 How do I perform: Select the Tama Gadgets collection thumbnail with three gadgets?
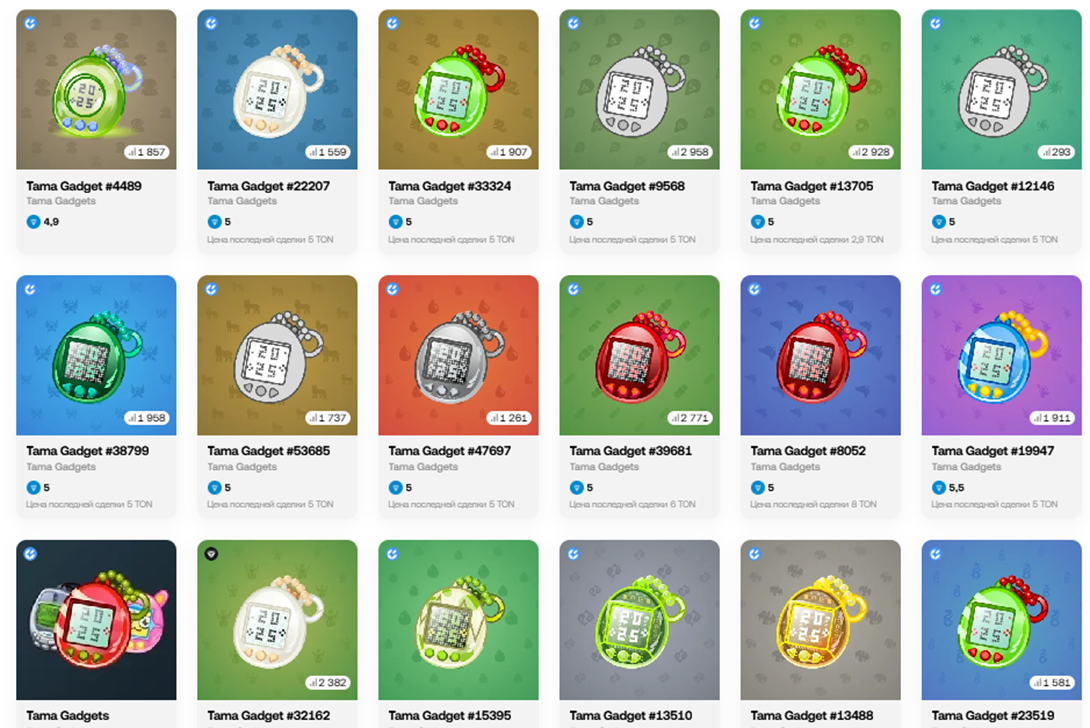coord(96,620)
